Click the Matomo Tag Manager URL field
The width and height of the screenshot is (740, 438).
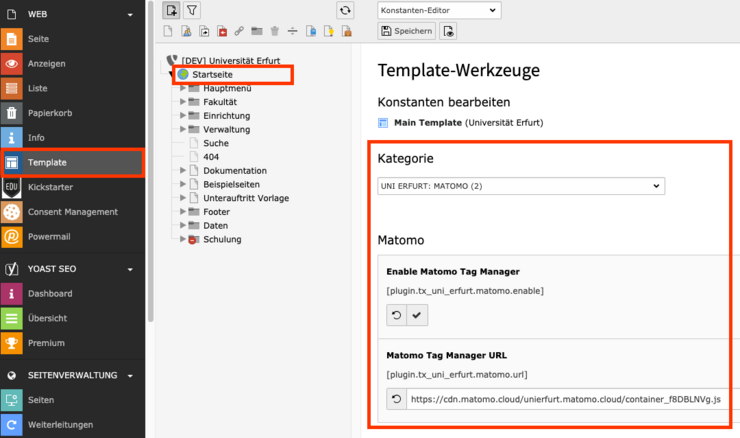tap(565, 399)
